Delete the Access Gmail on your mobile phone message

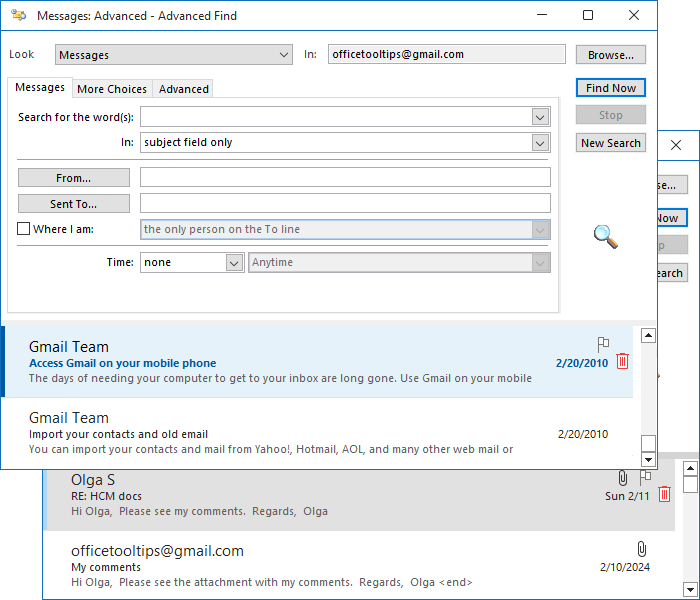(x=622, y=361)
